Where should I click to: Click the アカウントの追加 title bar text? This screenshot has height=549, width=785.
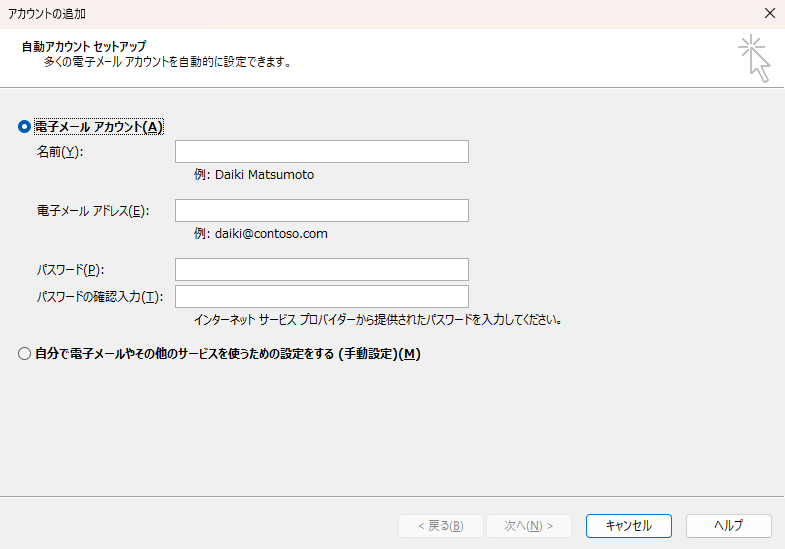(x=46, y=13)
